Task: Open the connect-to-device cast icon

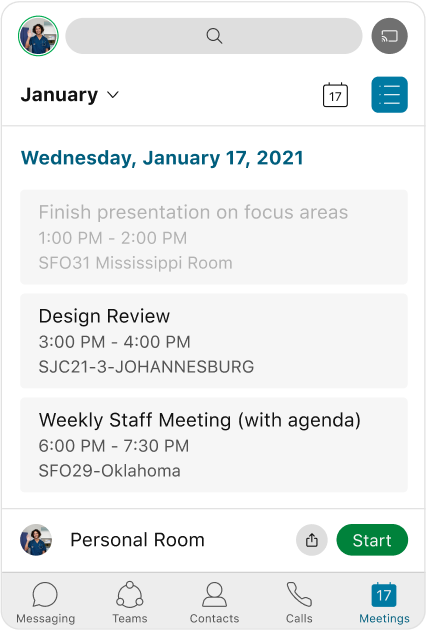Action: 389,36
